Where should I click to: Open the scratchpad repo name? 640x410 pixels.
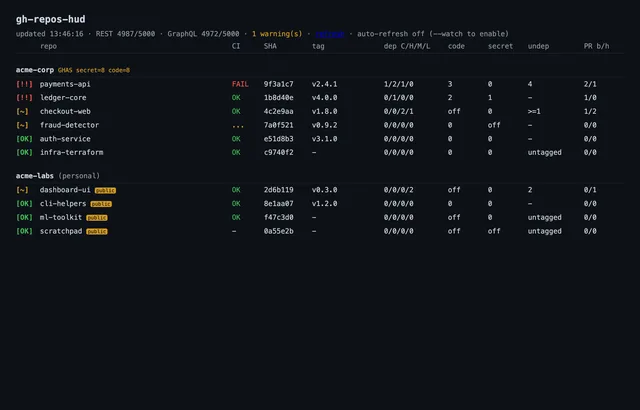point(61,231)
